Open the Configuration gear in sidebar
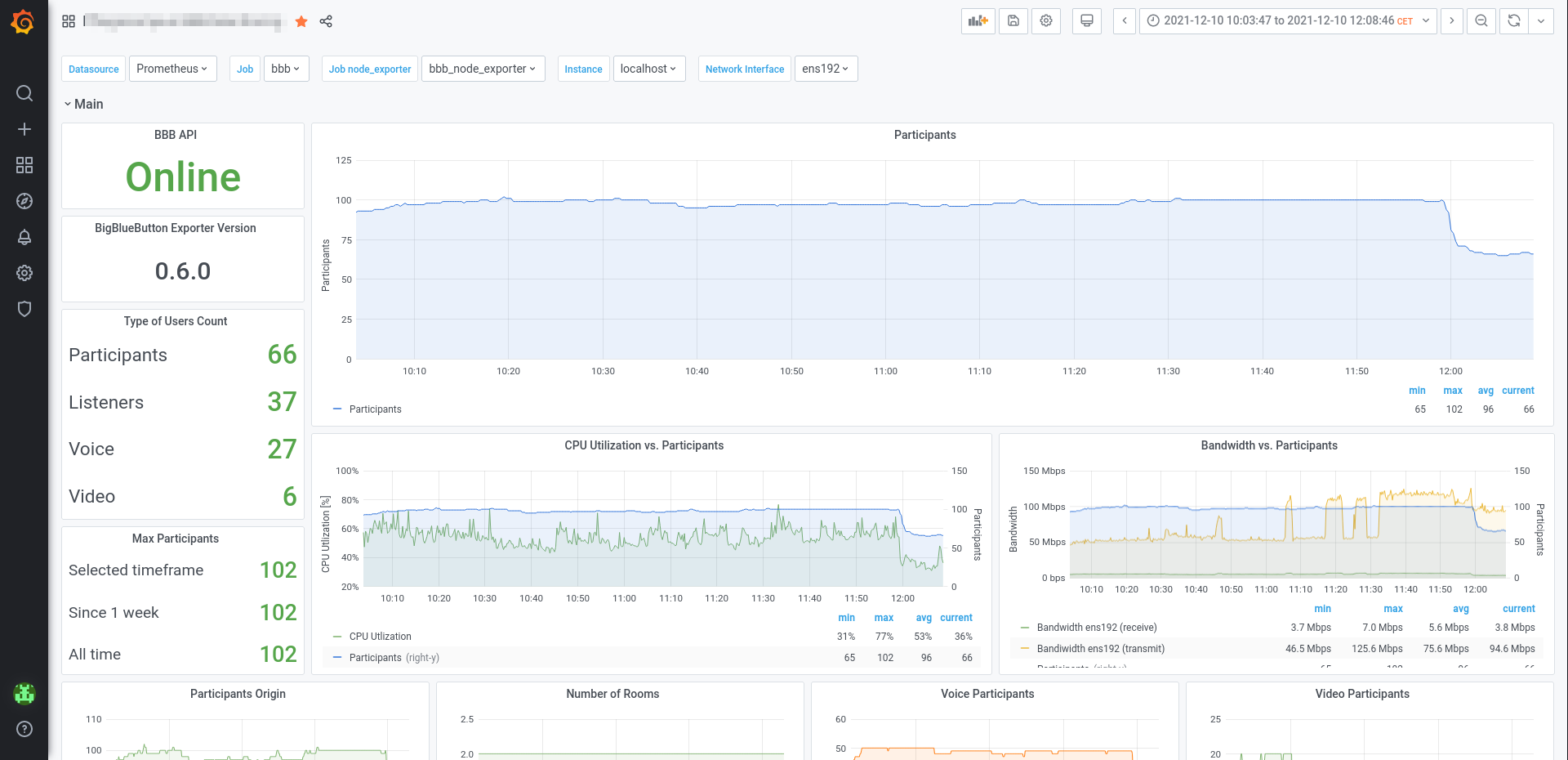 [24, 273]
